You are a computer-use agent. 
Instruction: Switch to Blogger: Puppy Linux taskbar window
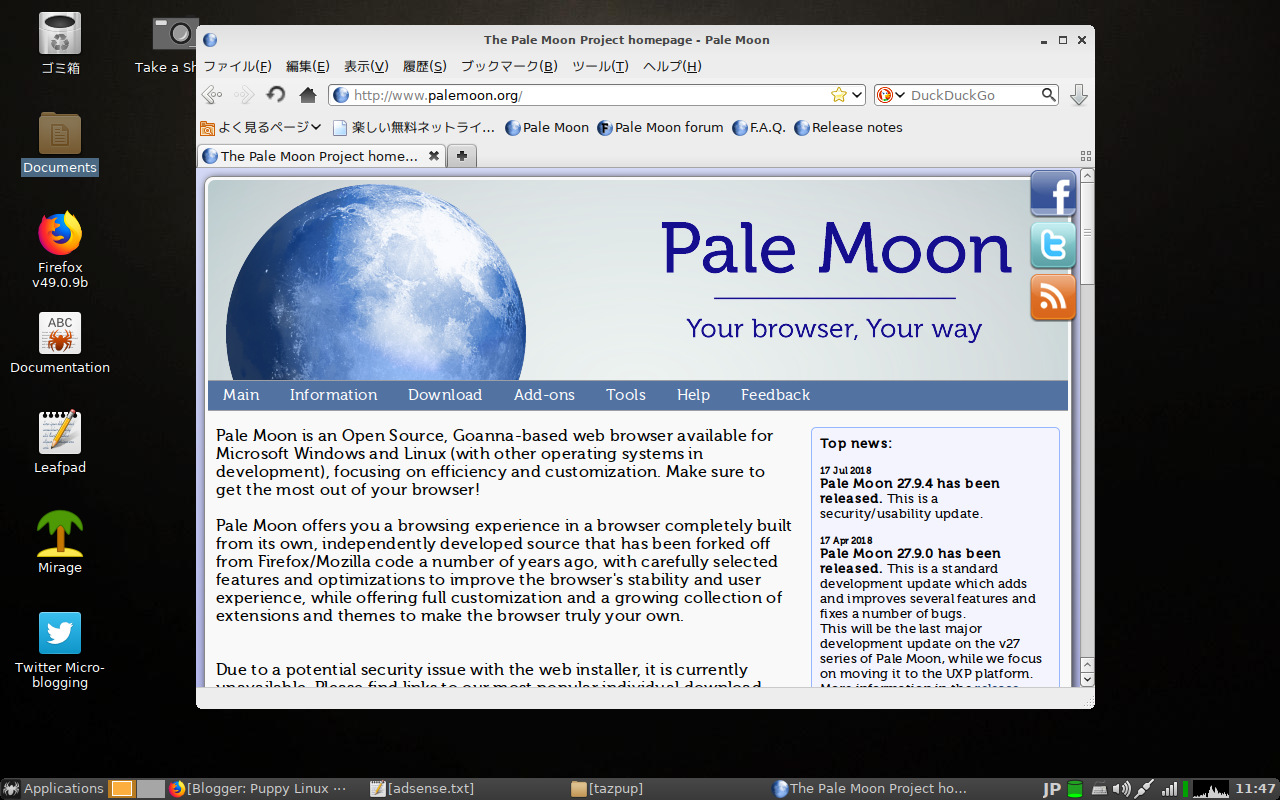tap(260, 789)
